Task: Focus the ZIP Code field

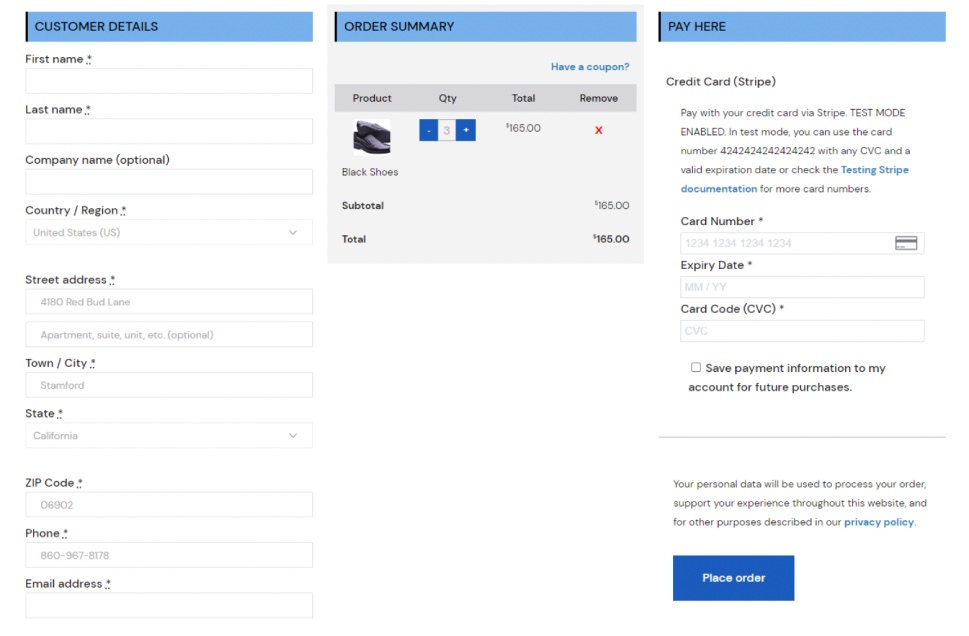Action: click(x=168, y=505)
